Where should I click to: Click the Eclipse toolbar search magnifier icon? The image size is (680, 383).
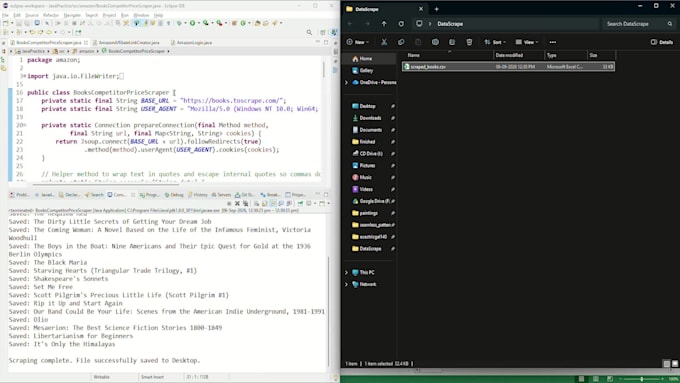pyautogui.click(x=309, y=32)
